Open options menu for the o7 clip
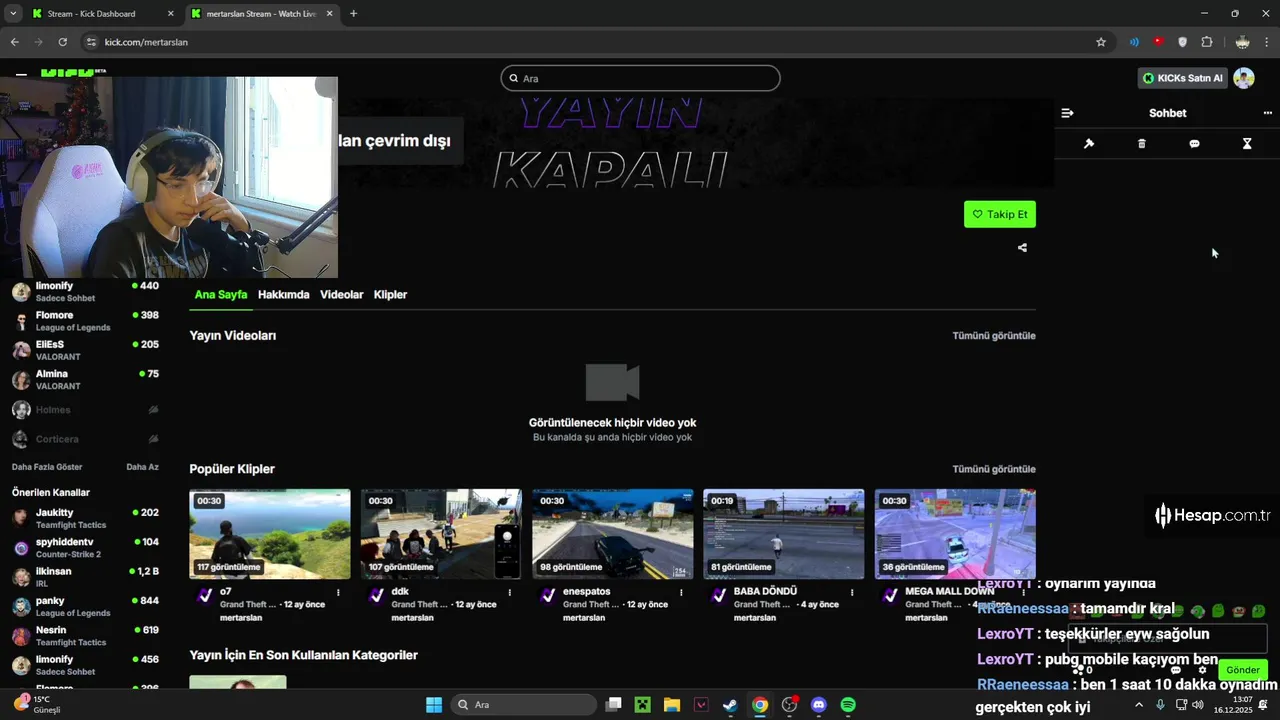This screenshot has height=720, width=1280. click(x=338, y=592)
